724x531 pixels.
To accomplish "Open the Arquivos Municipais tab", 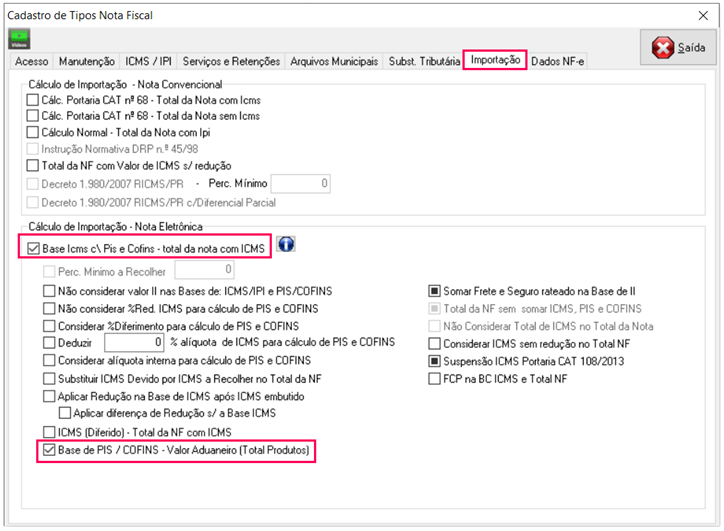I will coord(334,61).
